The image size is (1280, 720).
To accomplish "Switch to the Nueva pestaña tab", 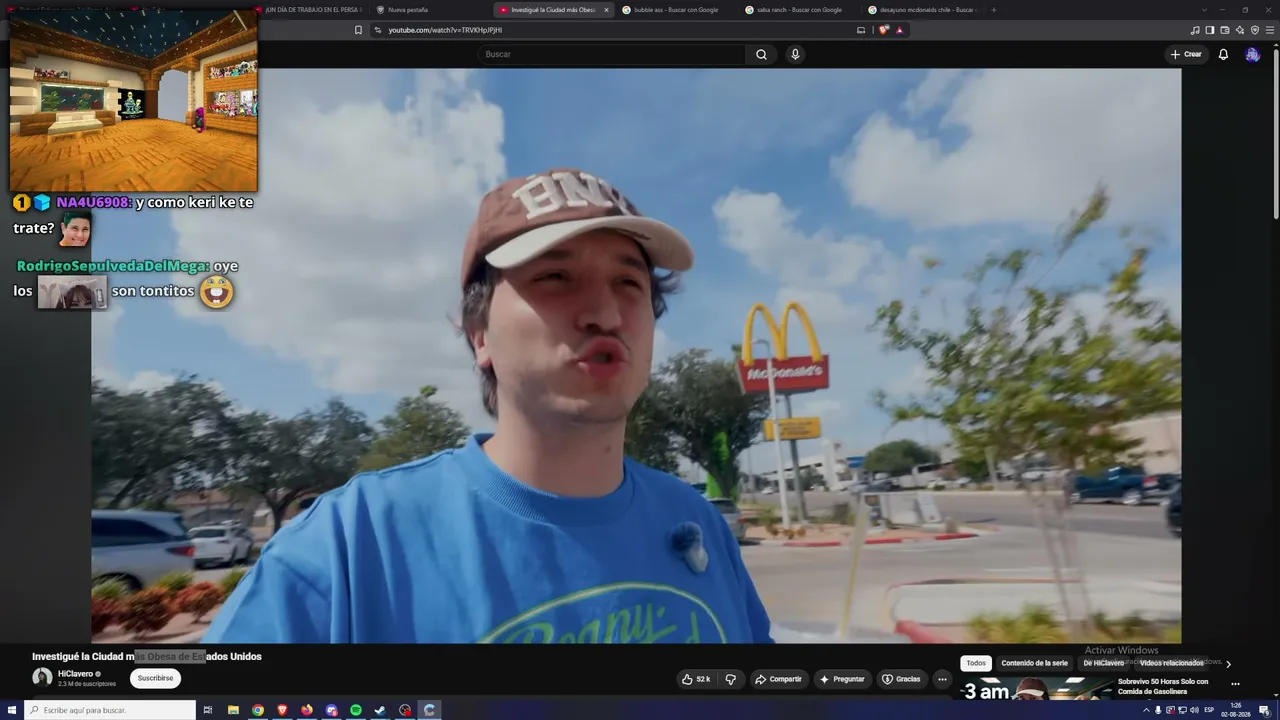I will [x=430, y=10].
